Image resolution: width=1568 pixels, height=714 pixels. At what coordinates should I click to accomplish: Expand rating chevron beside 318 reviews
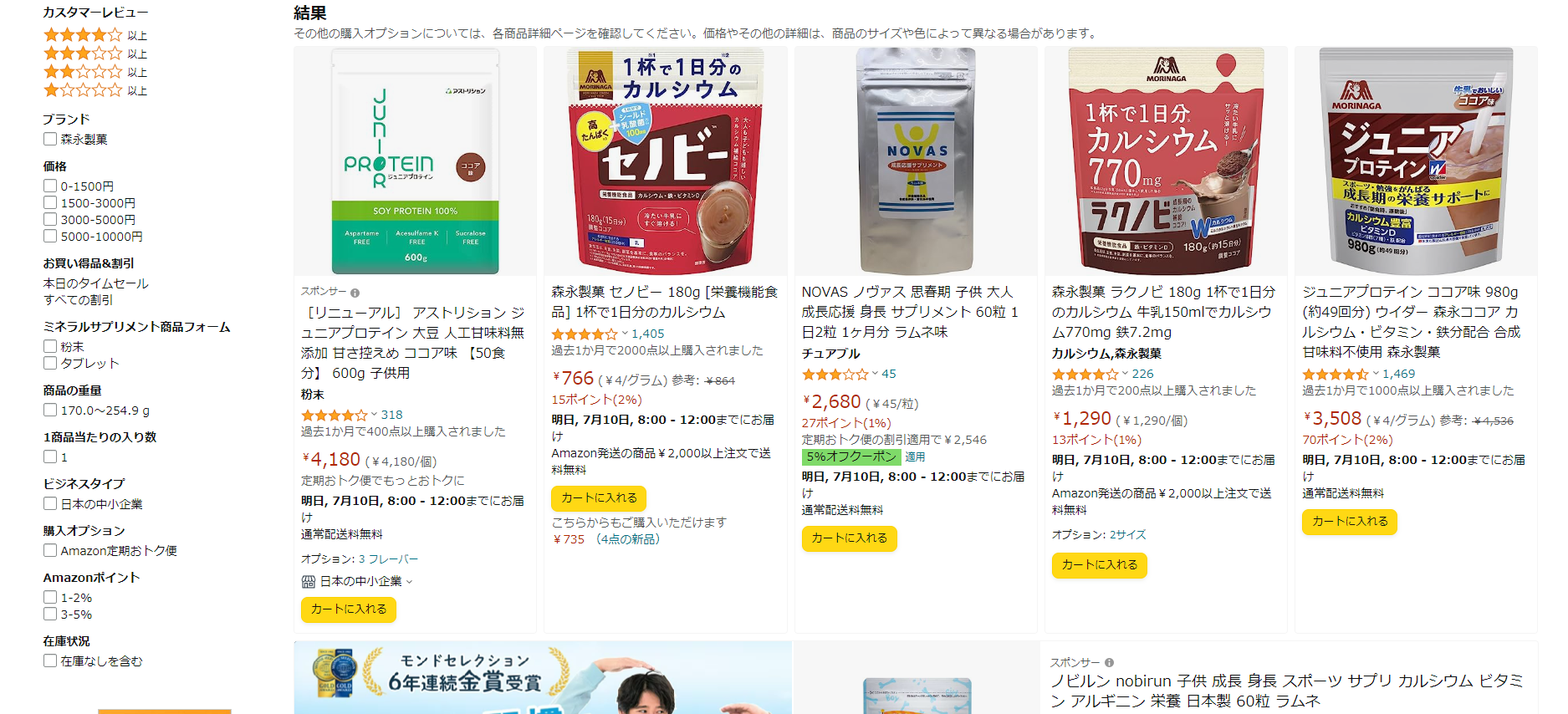(x=374, y=415)
